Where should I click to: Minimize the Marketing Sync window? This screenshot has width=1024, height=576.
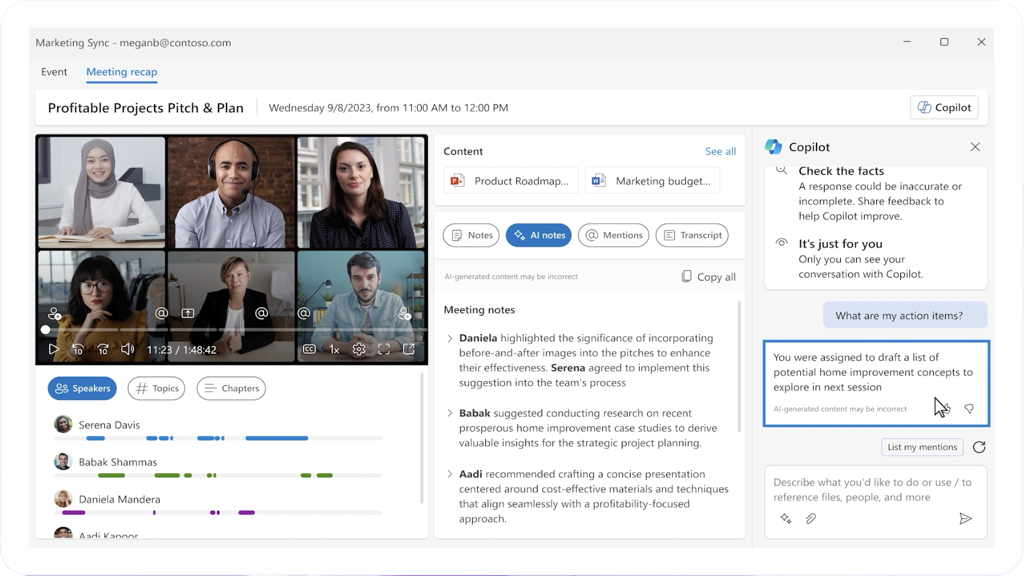(x=907, y=42)
